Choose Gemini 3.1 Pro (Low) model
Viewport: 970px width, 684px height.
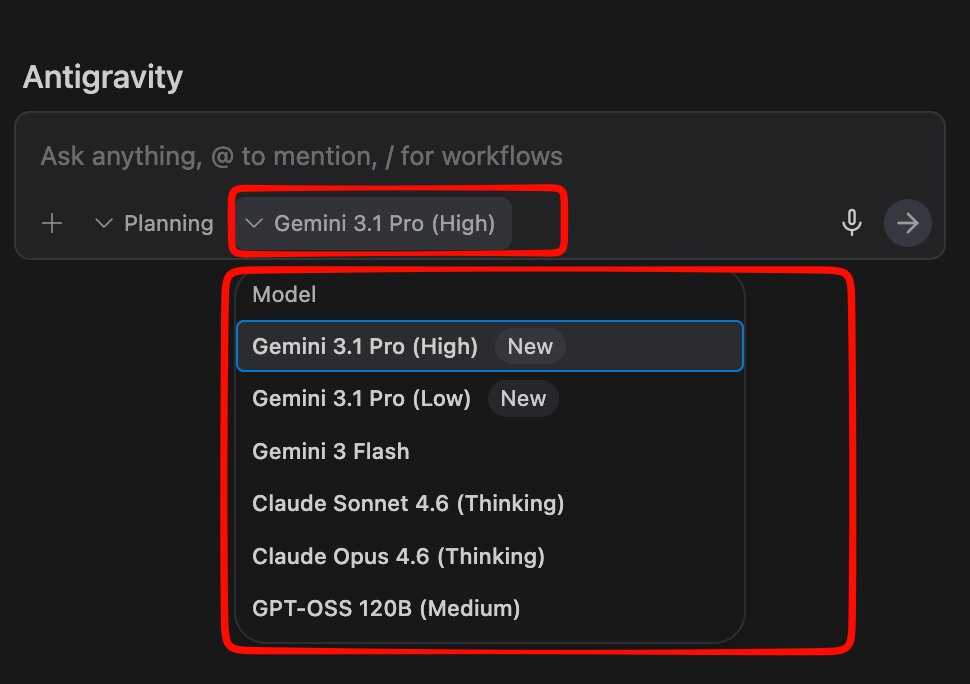pos(361,398)
